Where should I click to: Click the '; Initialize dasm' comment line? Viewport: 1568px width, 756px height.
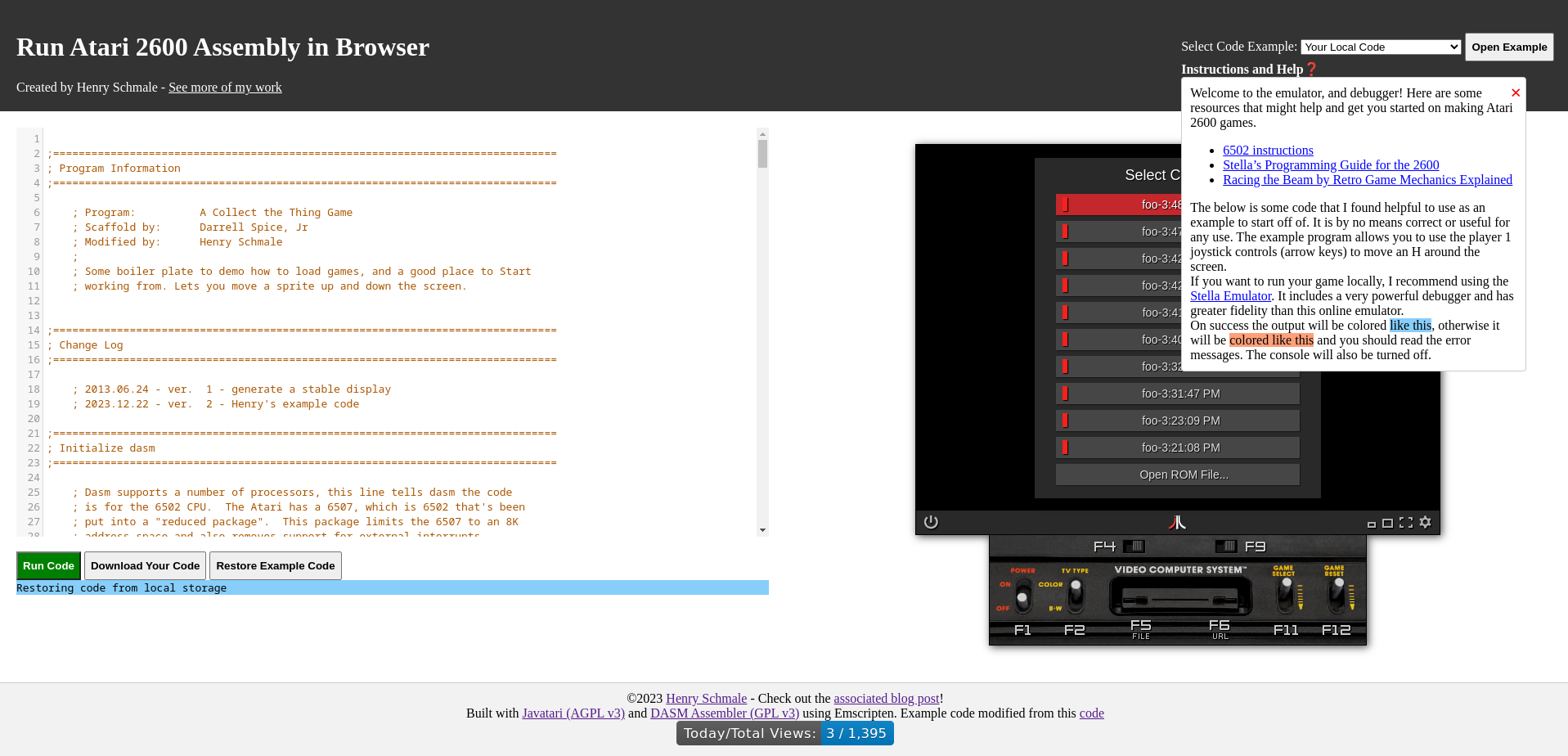101,448
